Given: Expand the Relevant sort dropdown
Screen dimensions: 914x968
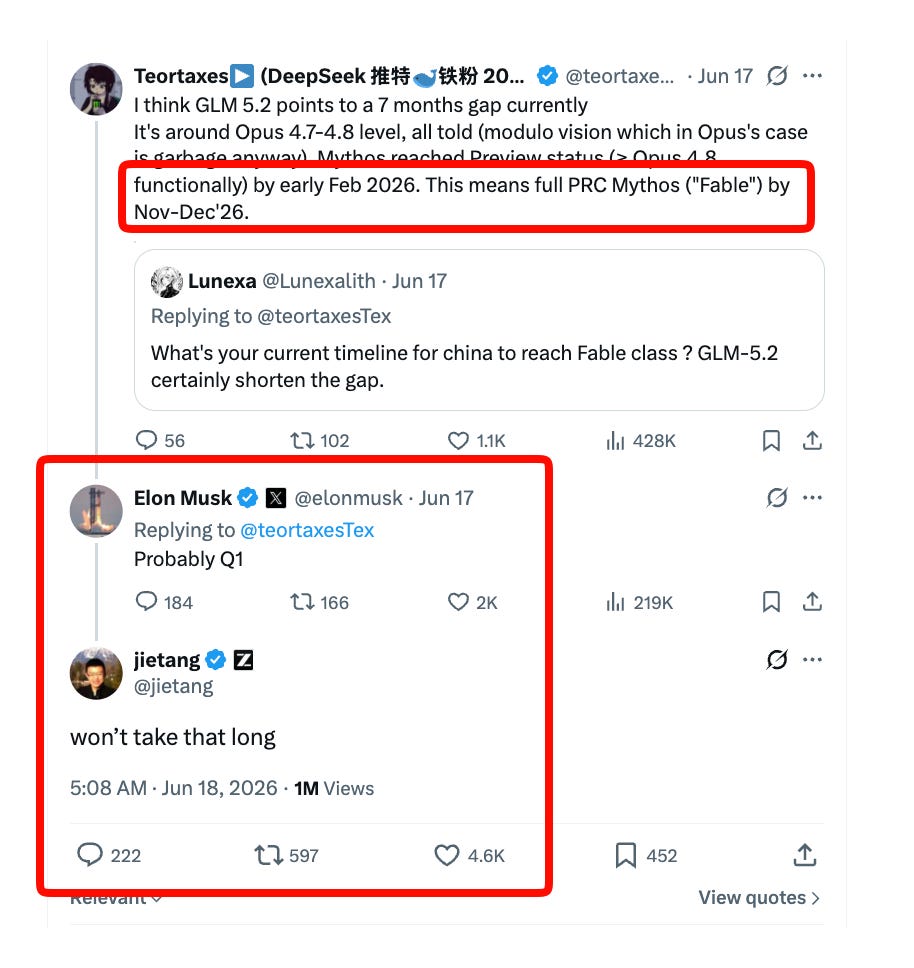Looking at the screenshot, I should pos(116,899).
